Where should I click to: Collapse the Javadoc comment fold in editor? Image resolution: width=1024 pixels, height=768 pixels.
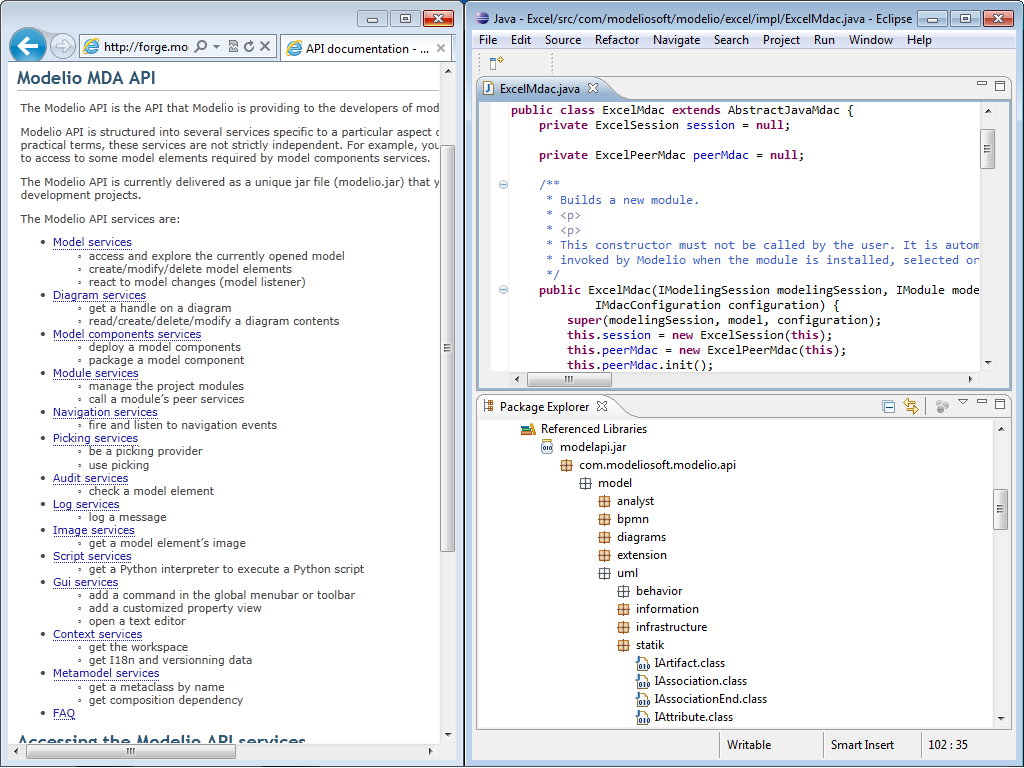504,185
